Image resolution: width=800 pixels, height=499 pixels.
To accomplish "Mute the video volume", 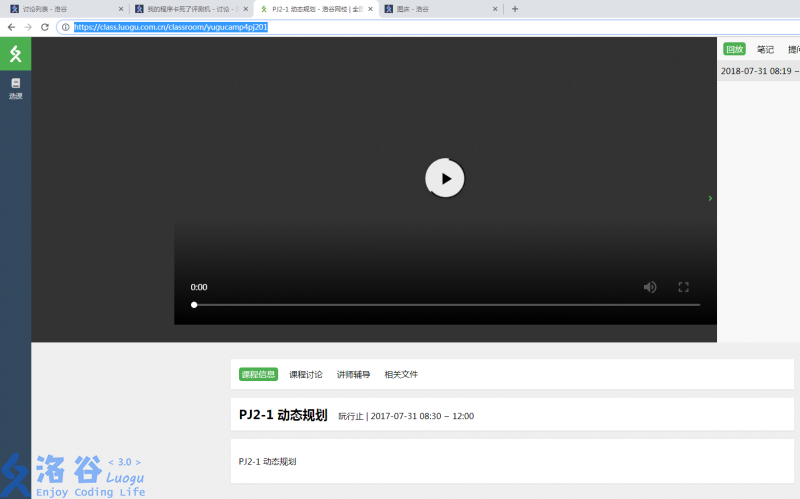I will (x=649, y=287).
